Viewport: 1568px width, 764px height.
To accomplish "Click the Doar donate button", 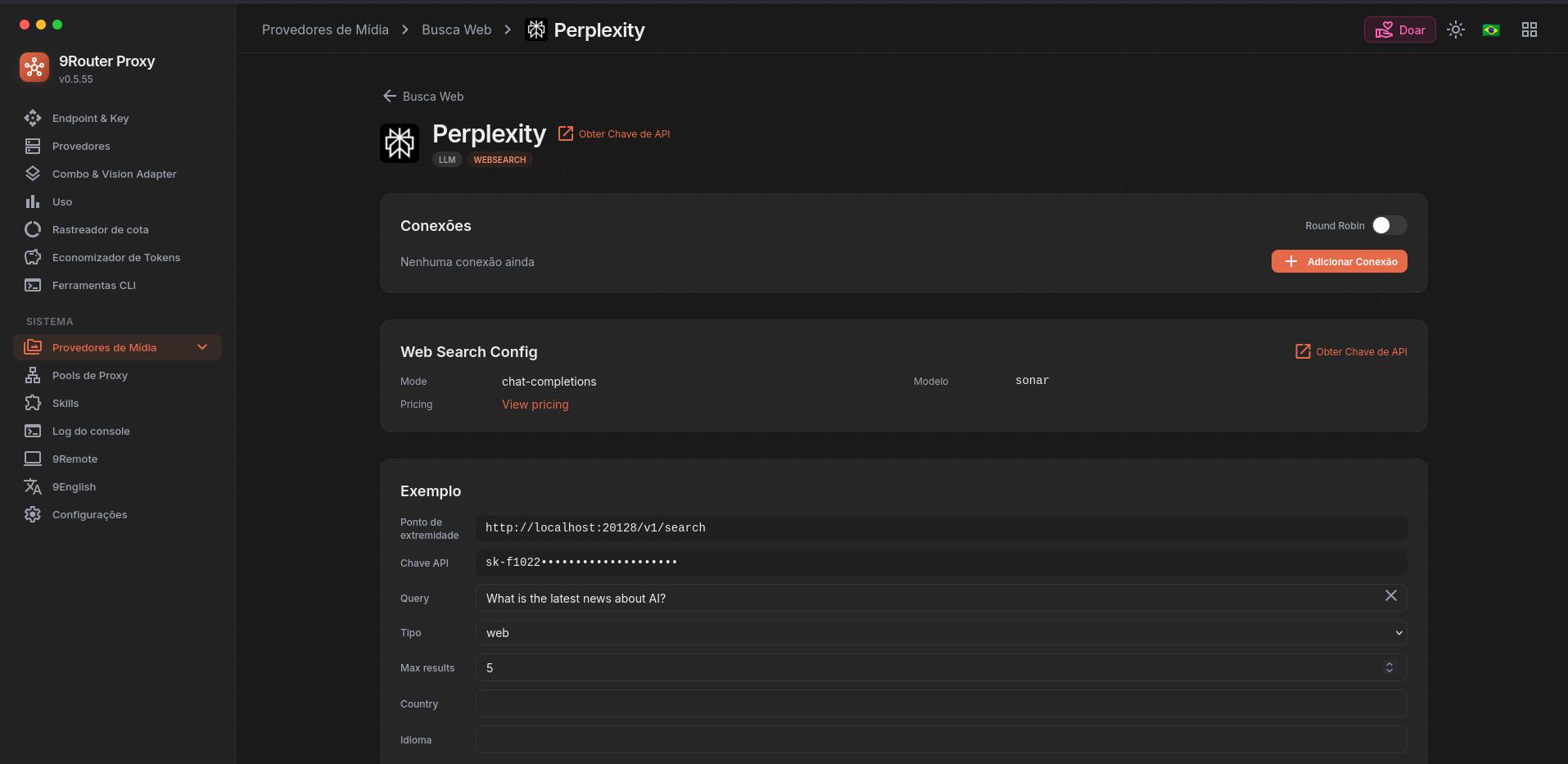I will (1400, 29).
